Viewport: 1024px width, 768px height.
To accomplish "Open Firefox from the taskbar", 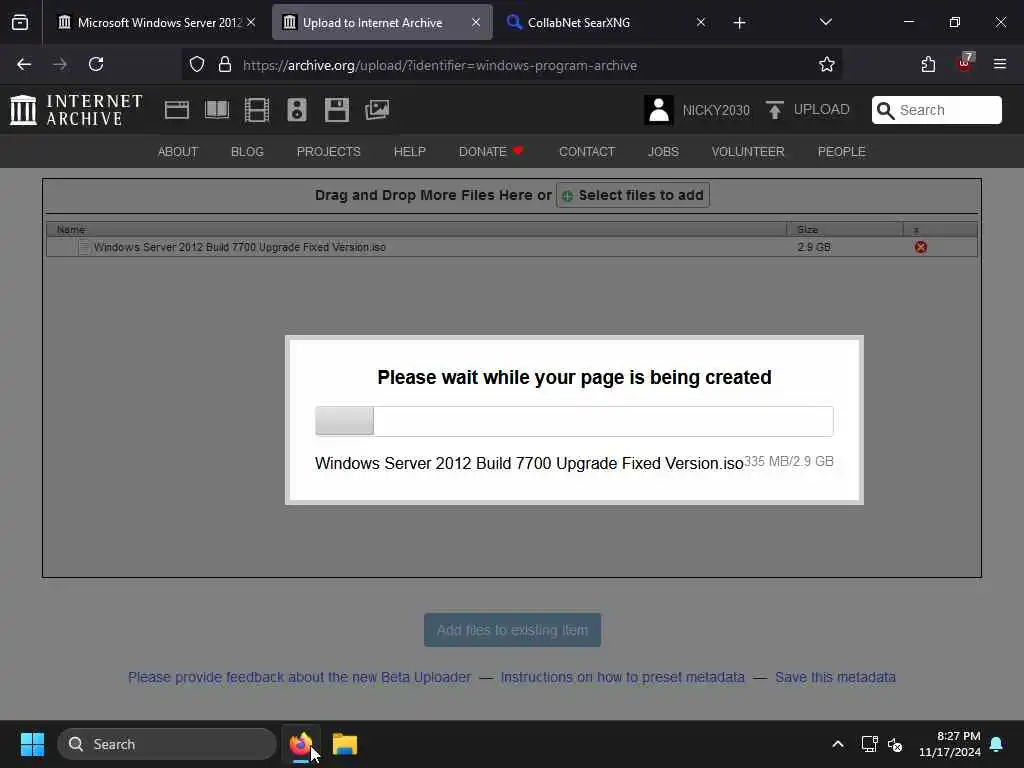I will coord(300,744).
